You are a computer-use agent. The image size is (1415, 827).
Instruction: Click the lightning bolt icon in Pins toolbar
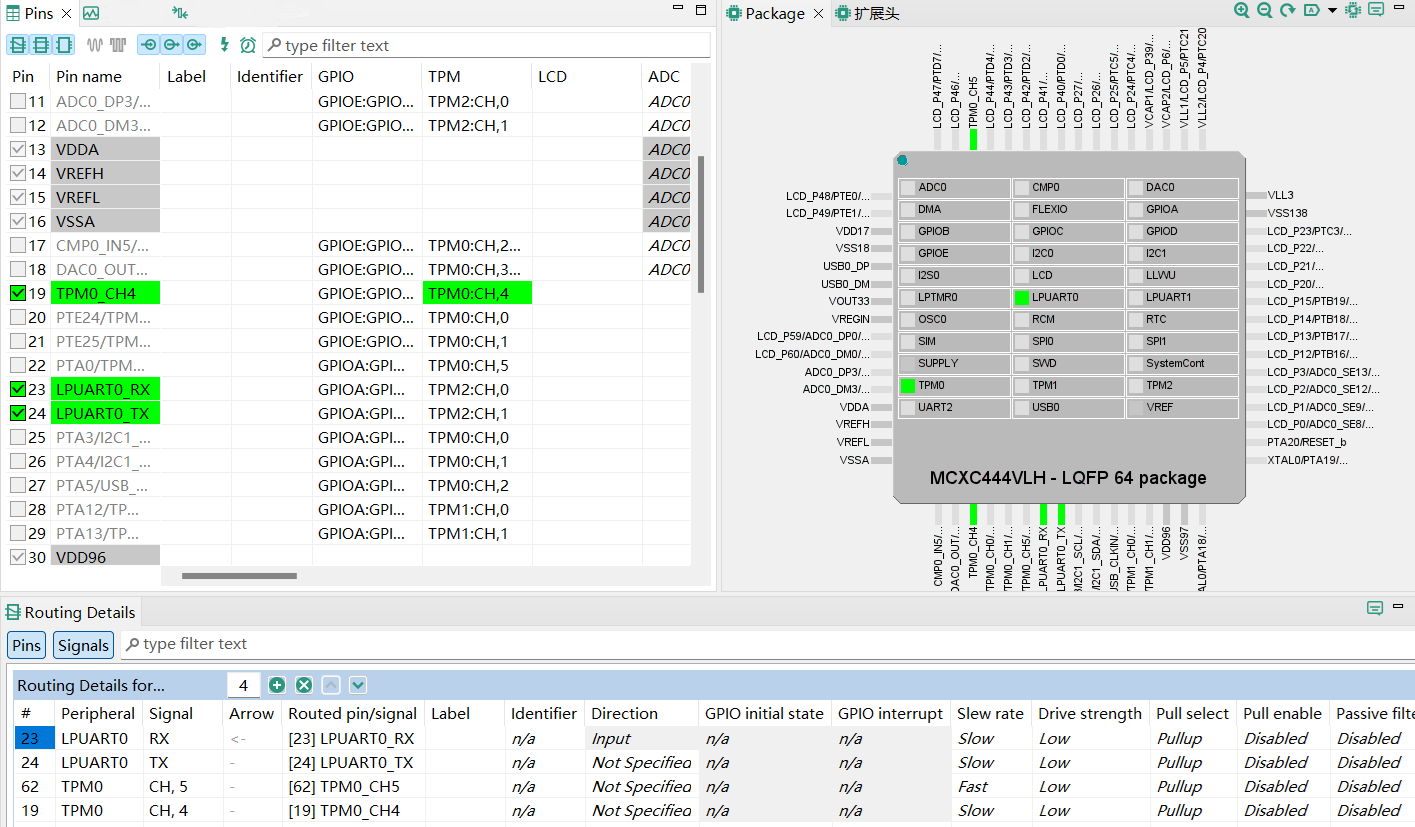click(x=224, y=45)
